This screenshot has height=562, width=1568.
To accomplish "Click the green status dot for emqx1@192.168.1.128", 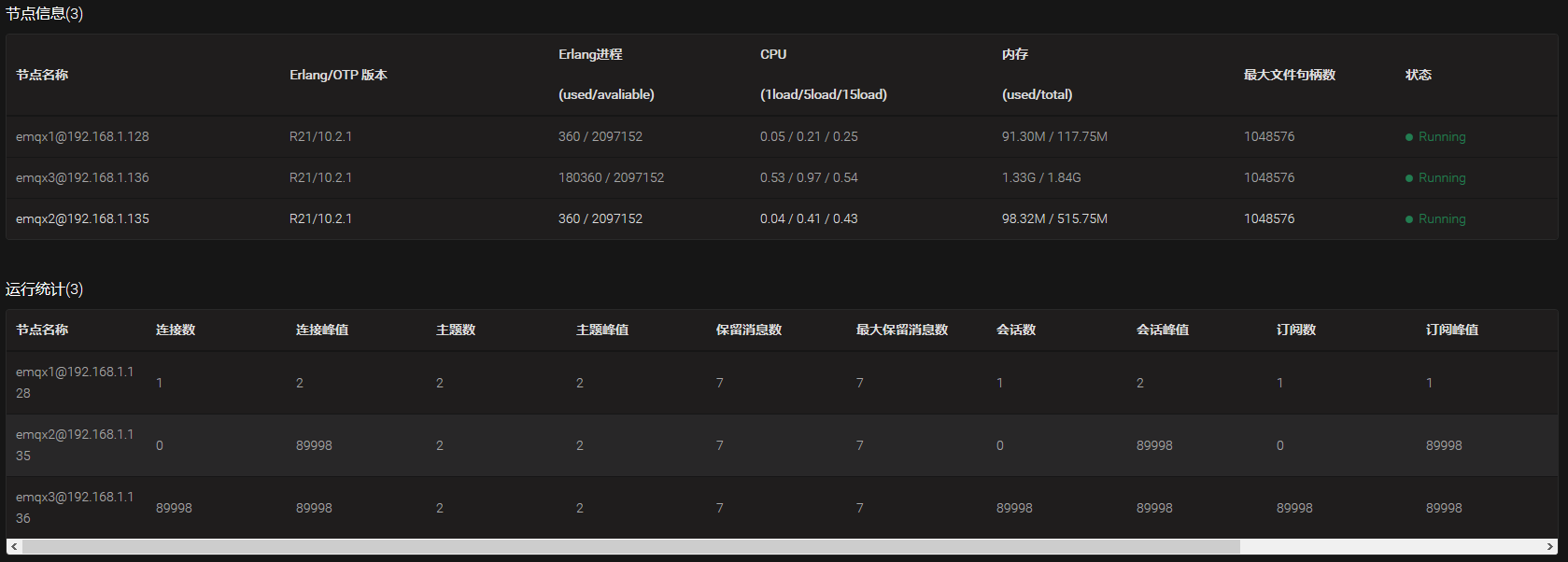I will (1410, 136).
